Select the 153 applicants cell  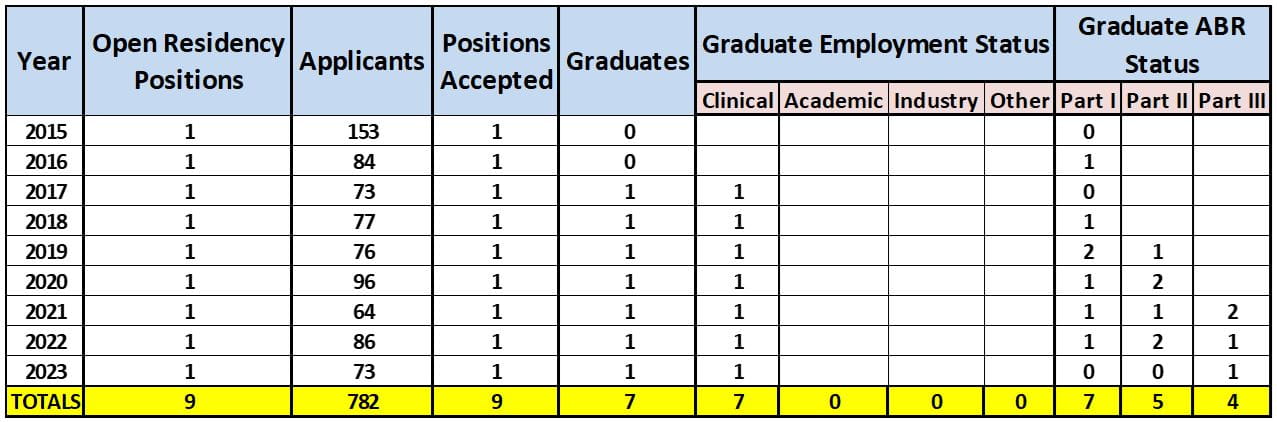point(362,131)
